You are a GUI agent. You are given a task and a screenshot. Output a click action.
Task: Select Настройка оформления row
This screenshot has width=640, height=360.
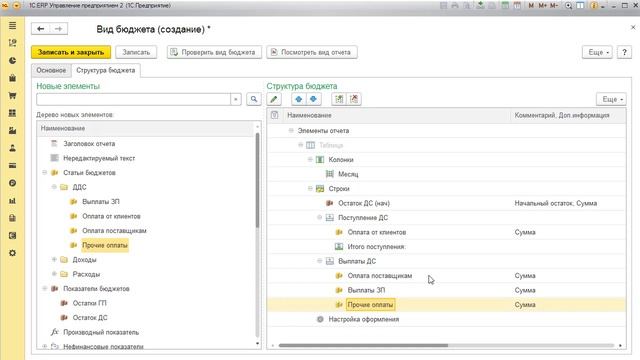coord(447,319)
